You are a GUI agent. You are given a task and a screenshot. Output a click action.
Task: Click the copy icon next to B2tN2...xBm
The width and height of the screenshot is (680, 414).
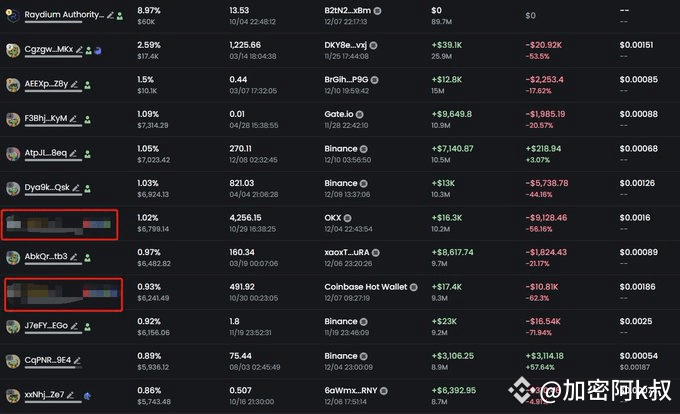(x=377, y=11)
